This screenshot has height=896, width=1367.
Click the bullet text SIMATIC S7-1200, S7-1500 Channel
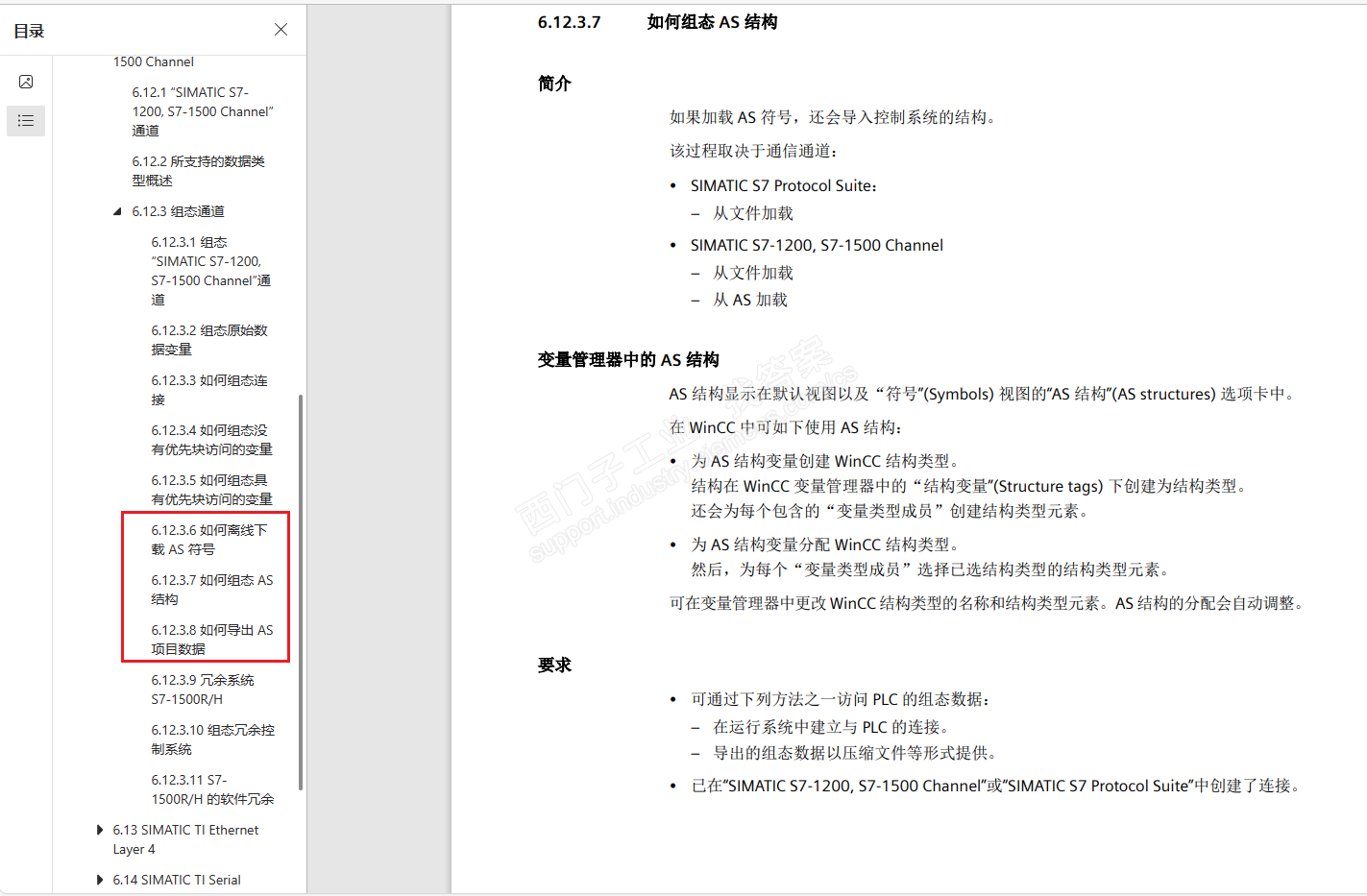click(817, 245)
